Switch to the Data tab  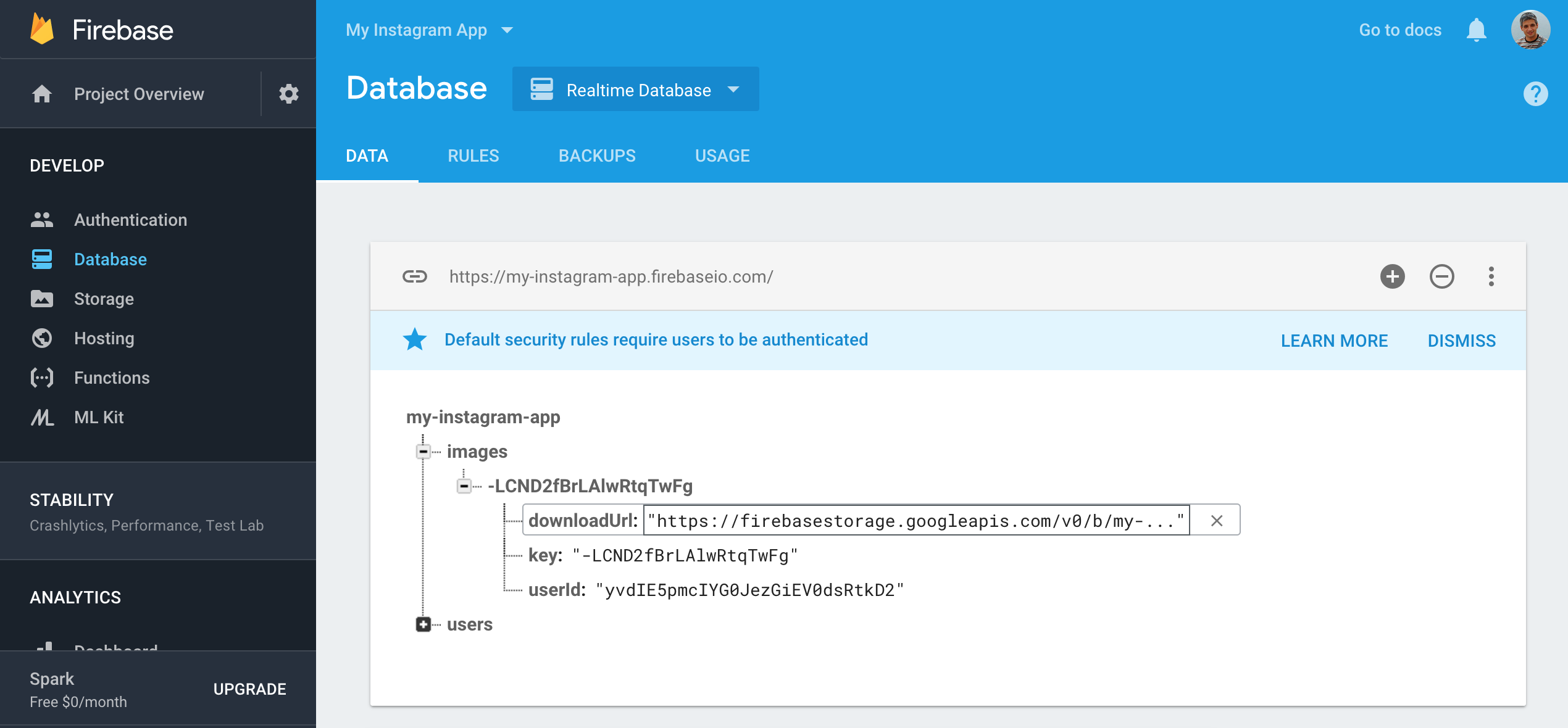[367, 156]
